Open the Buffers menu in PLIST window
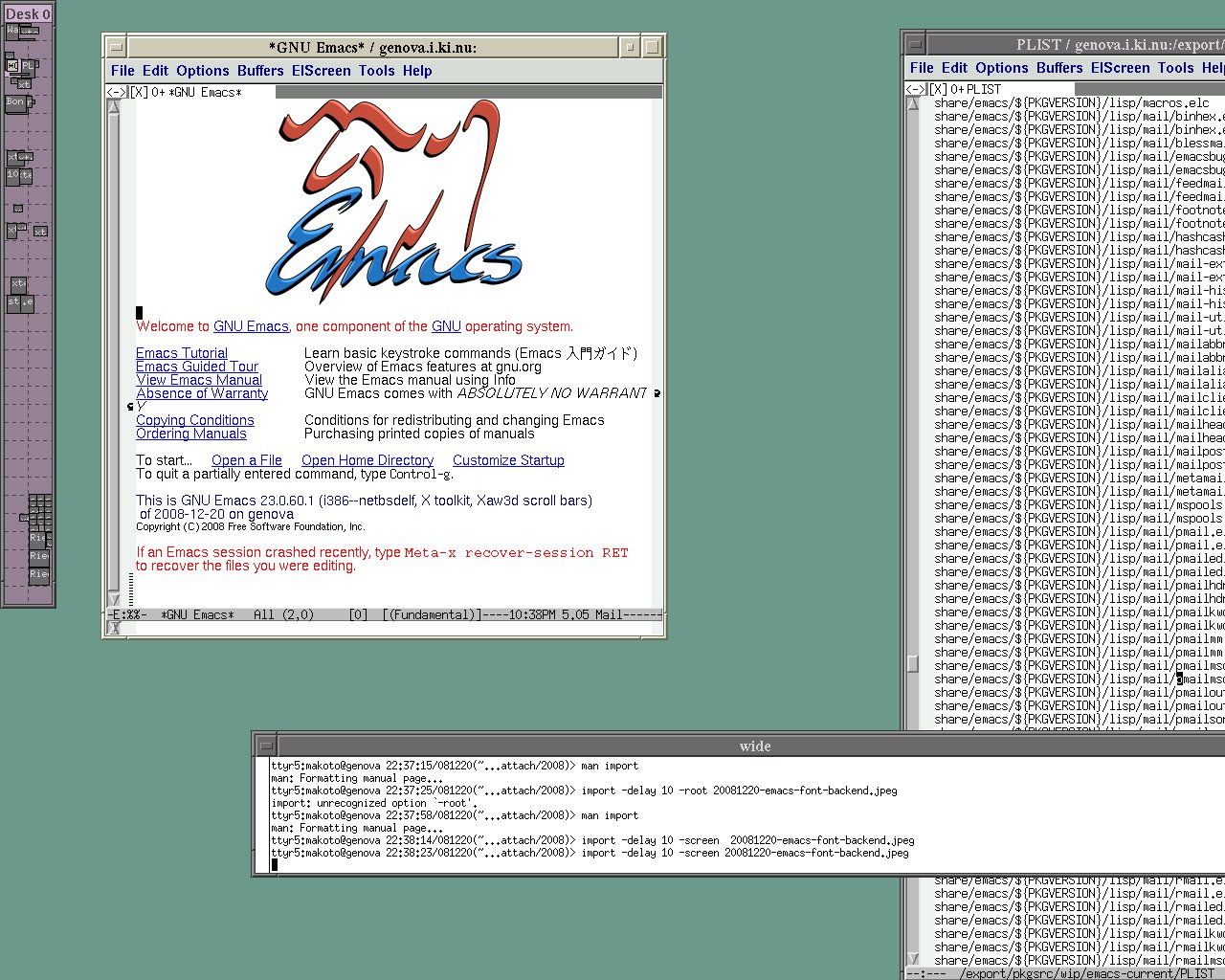Screen dimensions: 1225x980 coord(1059,68)
